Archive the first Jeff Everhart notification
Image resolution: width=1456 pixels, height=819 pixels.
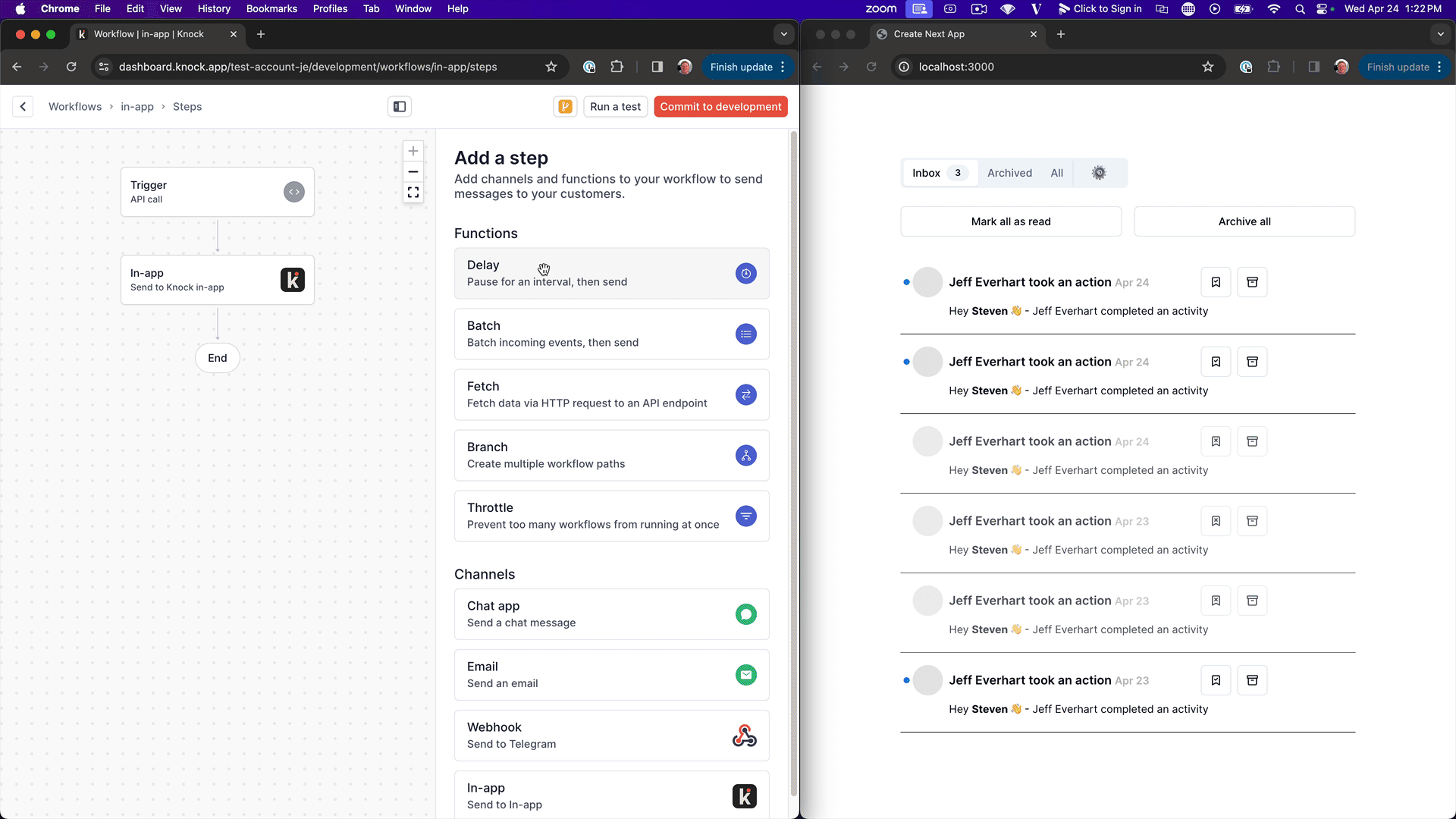(x=1252, y=282)
